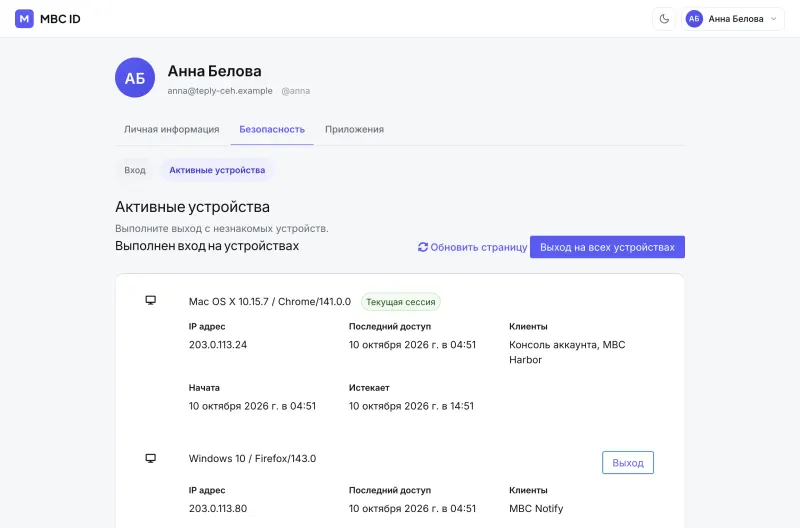Screen dimensions: 800x528
Task: Select the Безопасность tab
Action: (272, 130)
